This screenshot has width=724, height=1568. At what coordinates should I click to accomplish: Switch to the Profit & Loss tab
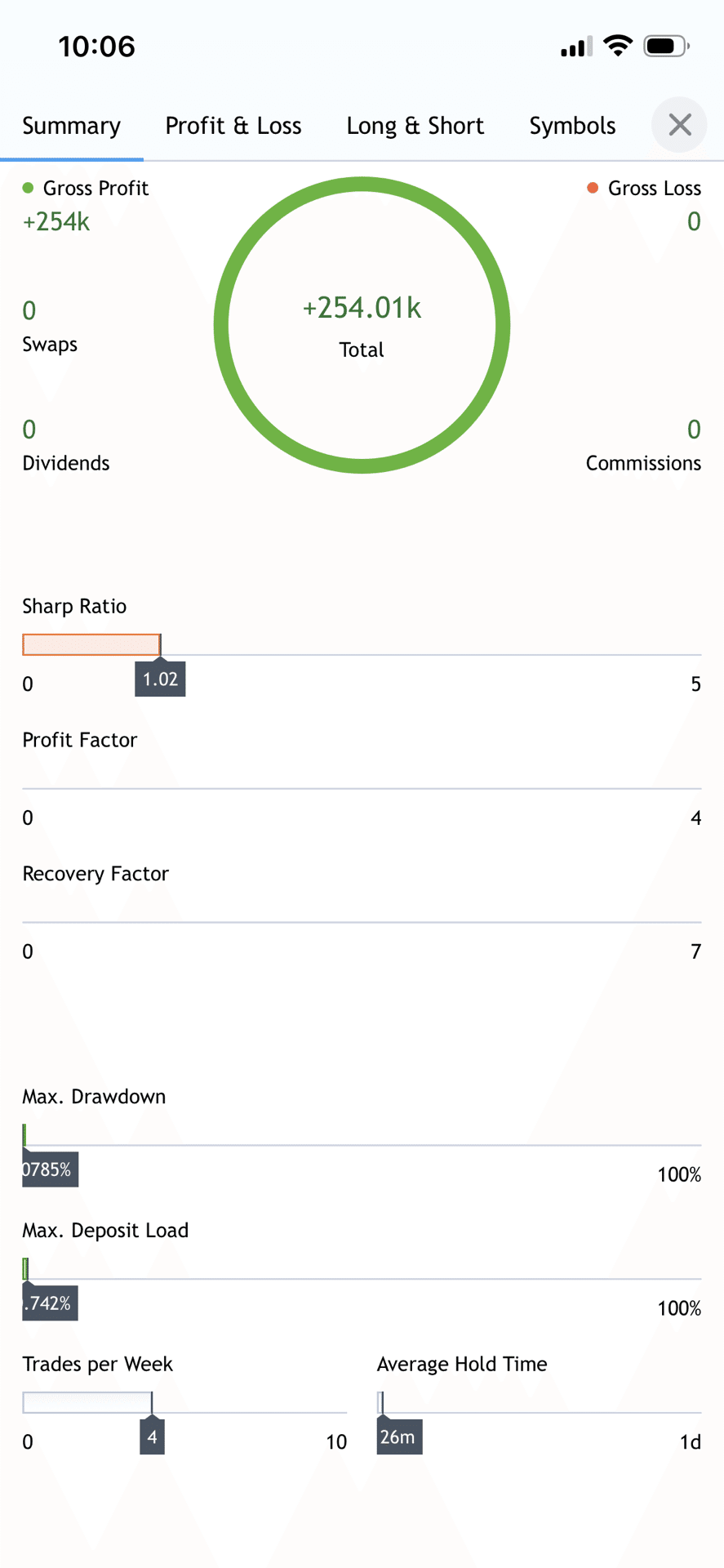coord(233,126)
